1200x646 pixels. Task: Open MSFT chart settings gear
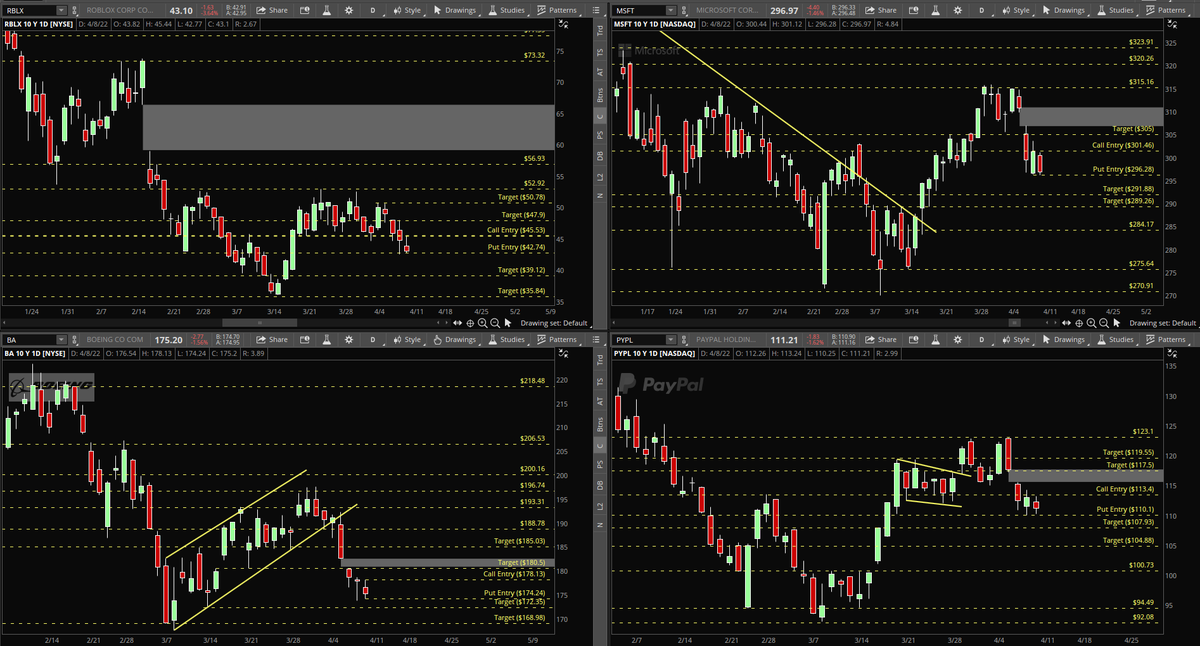point(957,9)
